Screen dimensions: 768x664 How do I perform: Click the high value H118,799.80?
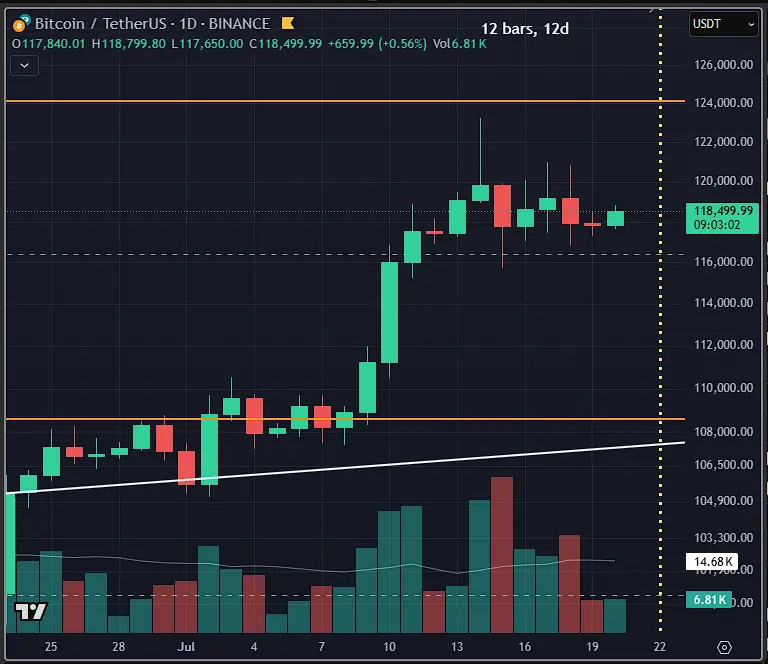(x=129, y=44)
